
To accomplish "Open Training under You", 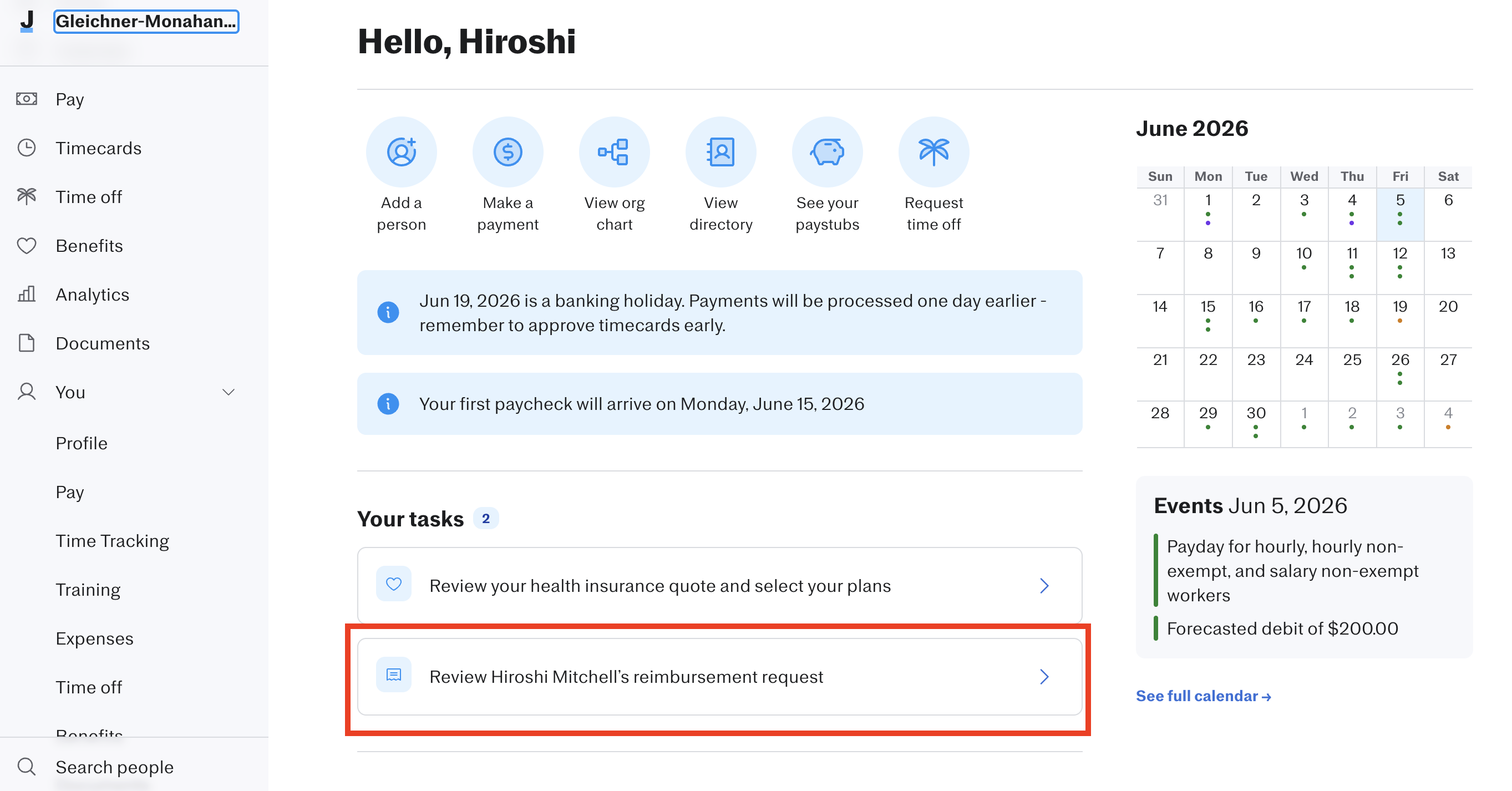I will click(x=88, y=589).
